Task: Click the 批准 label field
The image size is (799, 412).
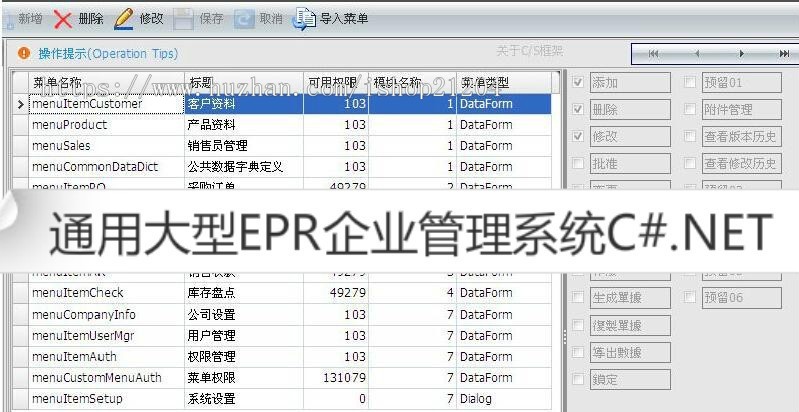Action: [630, 163]
